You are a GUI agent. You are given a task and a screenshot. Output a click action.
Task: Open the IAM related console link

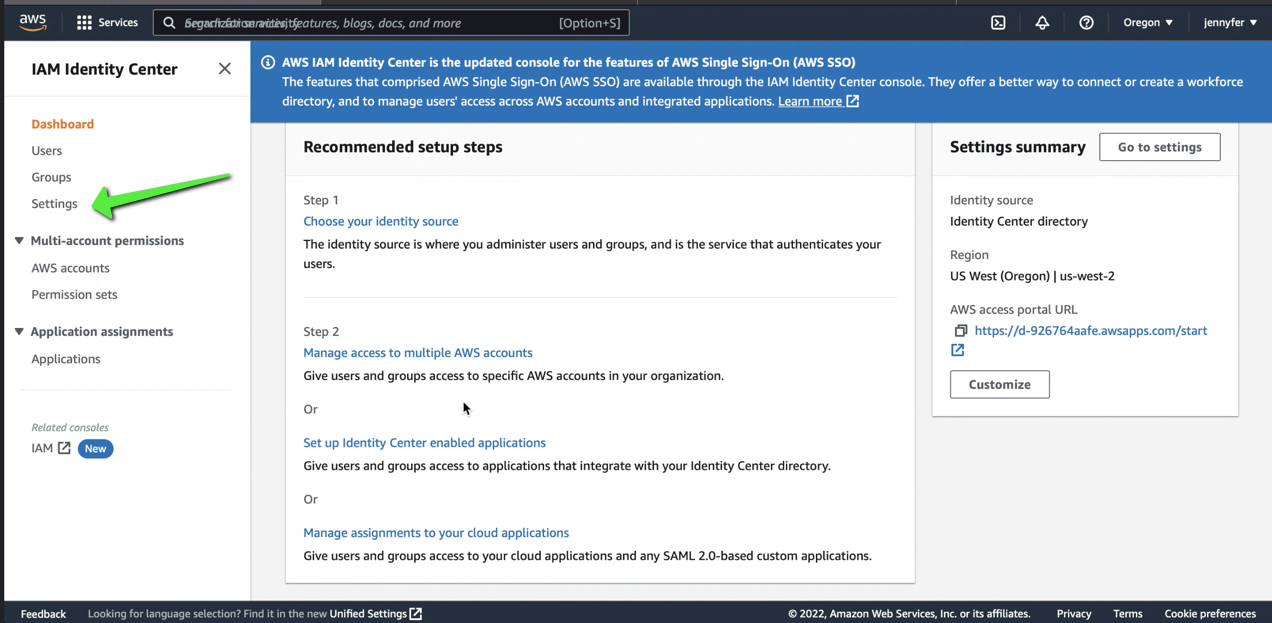click(x=42, y=448)
